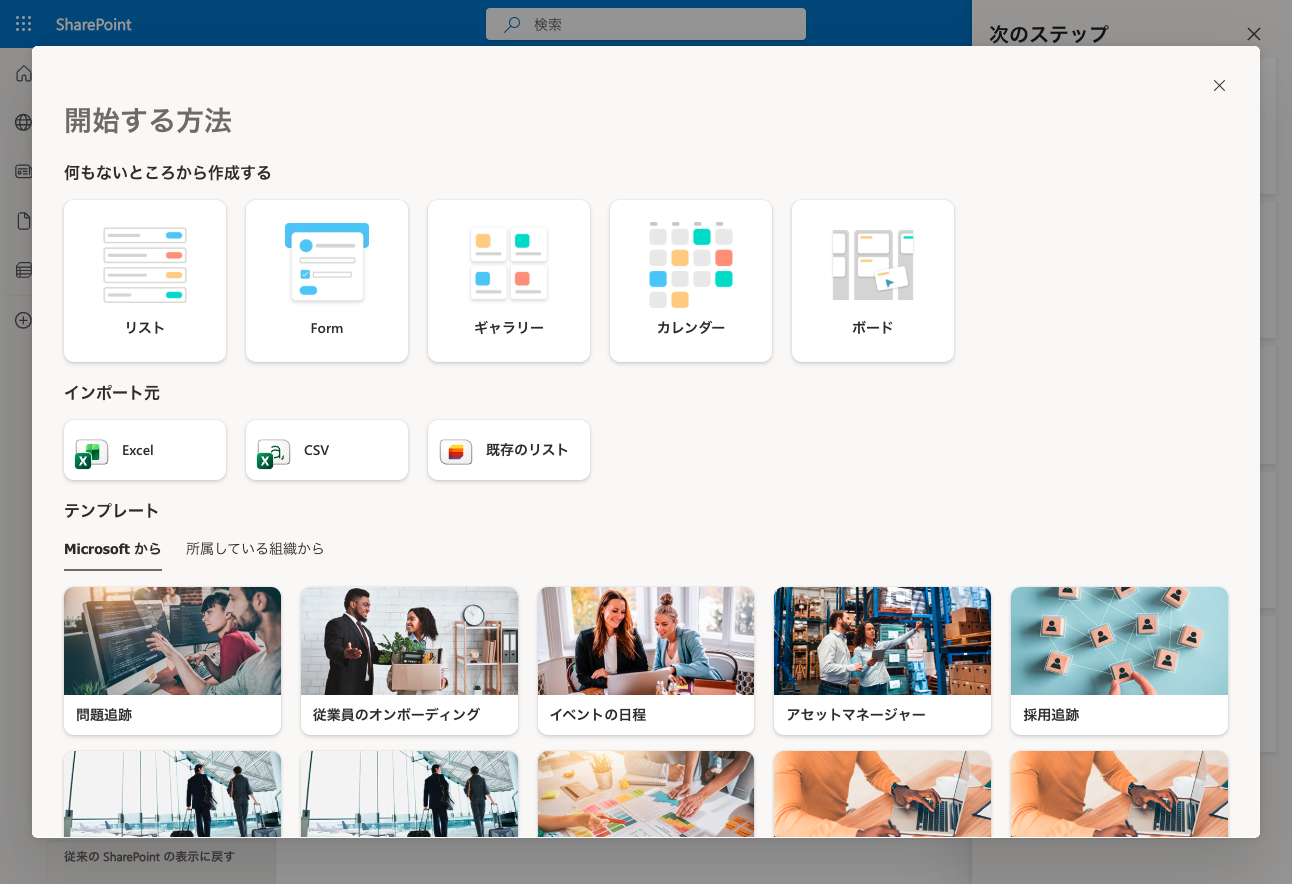Click the home icon in left rail
1292x884 pixels.
[x=23, y=74]
